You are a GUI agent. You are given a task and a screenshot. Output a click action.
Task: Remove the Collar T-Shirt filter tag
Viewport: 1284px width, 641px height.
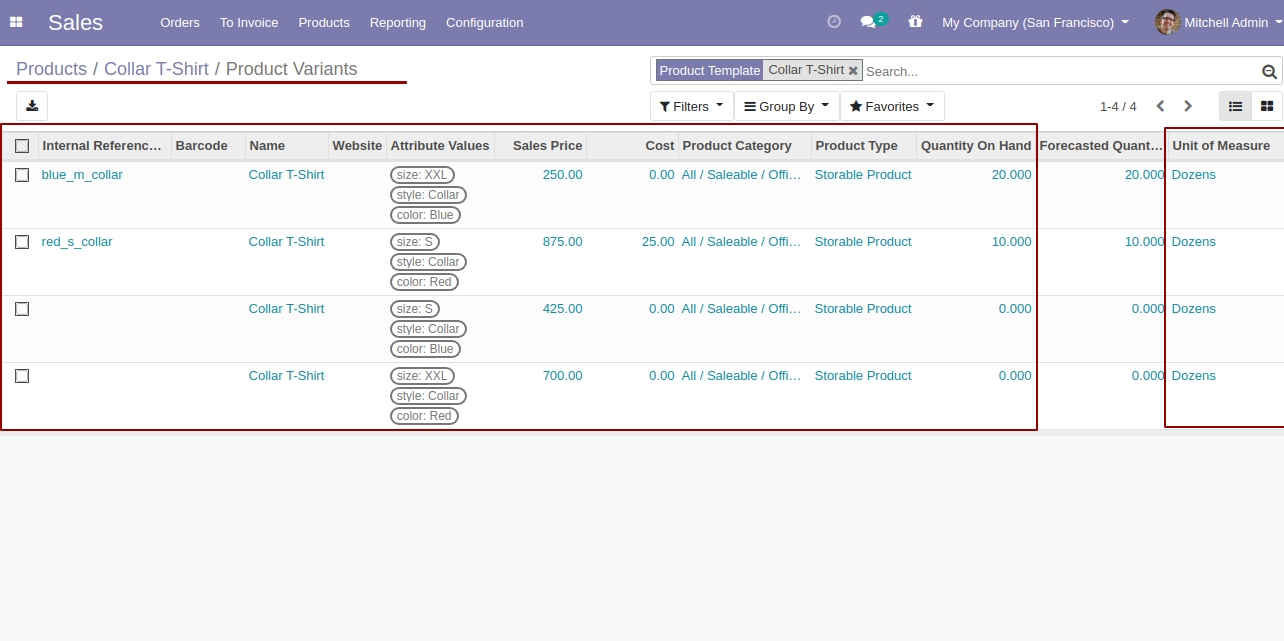click(853, 71)
